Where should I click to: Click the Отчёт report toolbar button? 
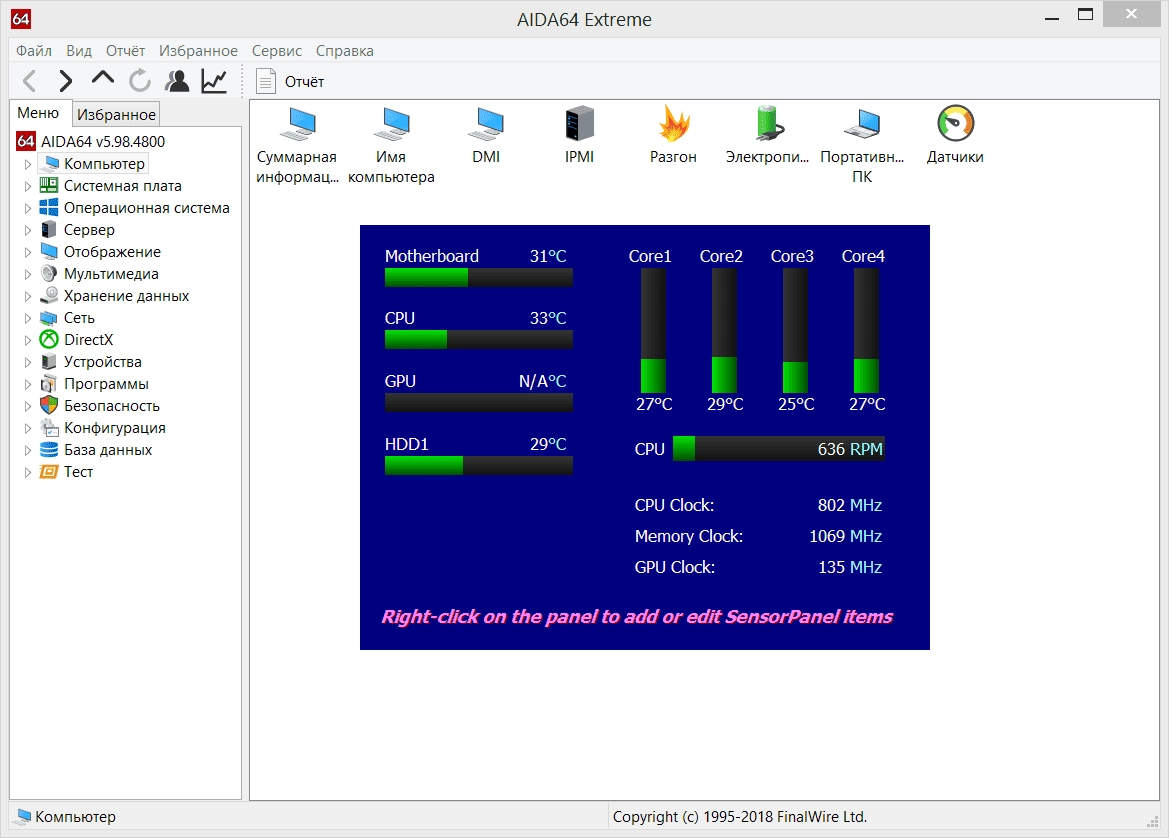(290, 81)
